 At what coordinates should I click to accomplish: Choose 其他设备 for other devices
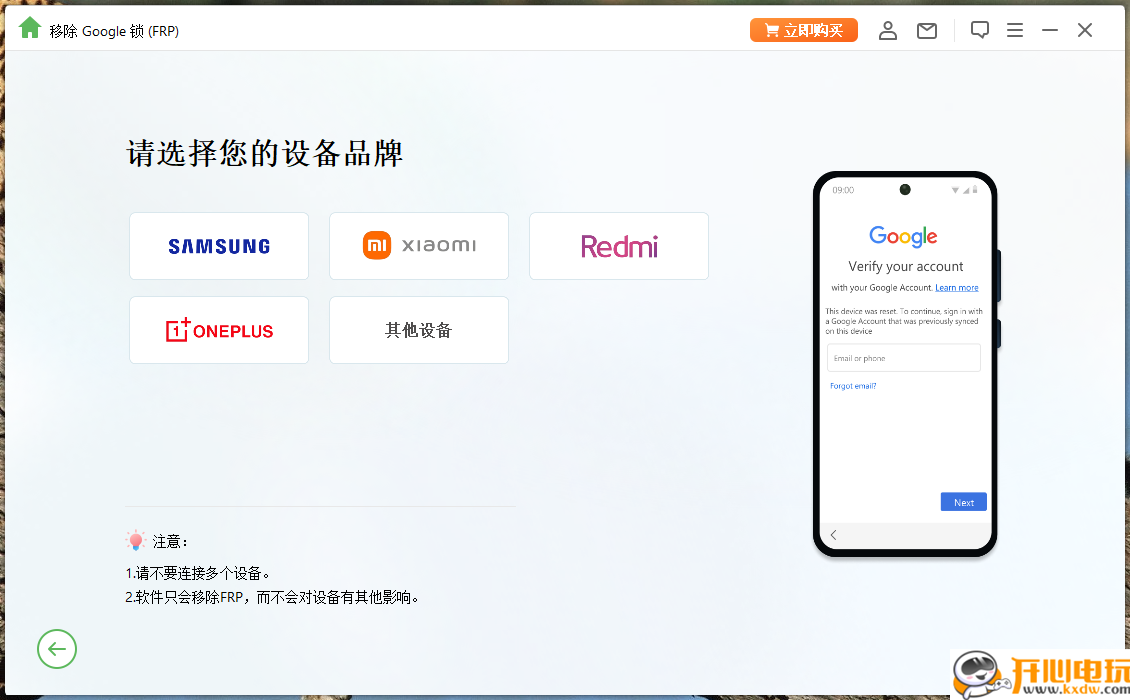pos(418,330)
